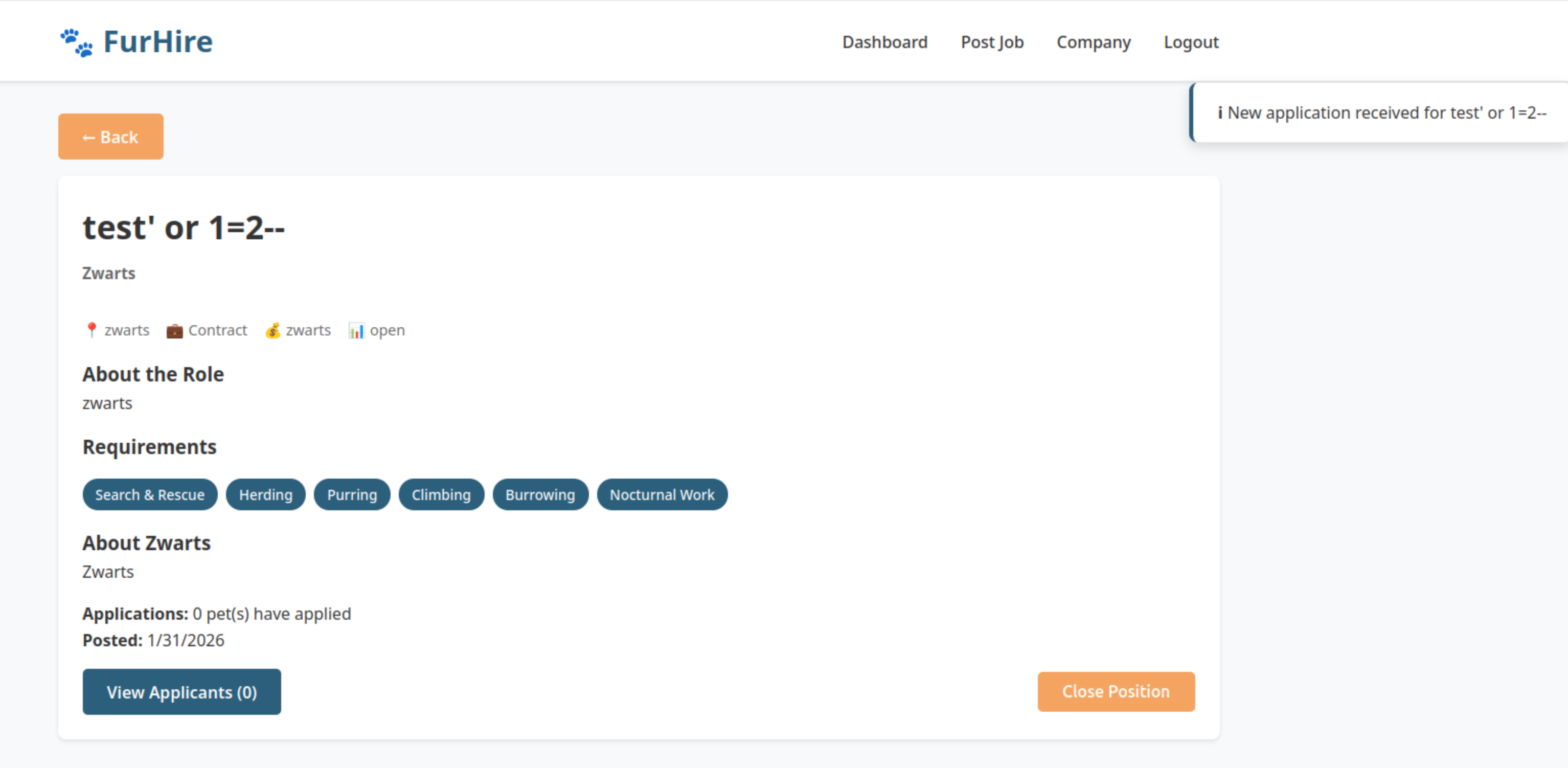Select the Herding requirement tag
Viewport: 1568px width, 768px height.
click(x=265, y=495)
